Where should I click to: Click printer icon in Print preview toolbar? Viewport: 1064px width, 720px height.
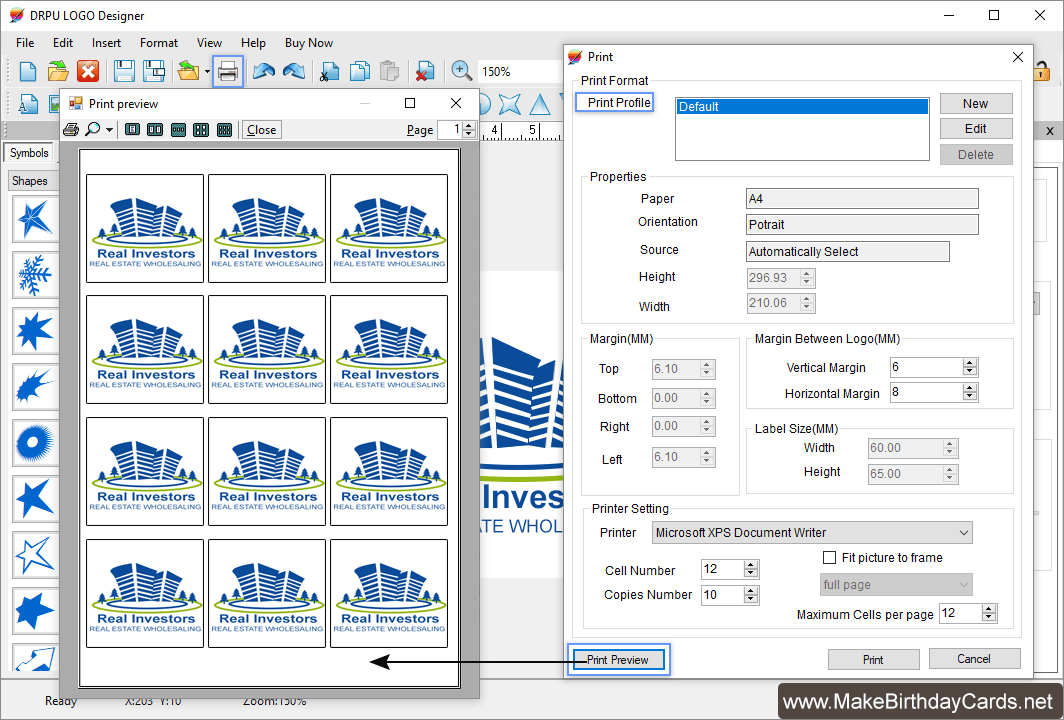click(71, 129)
